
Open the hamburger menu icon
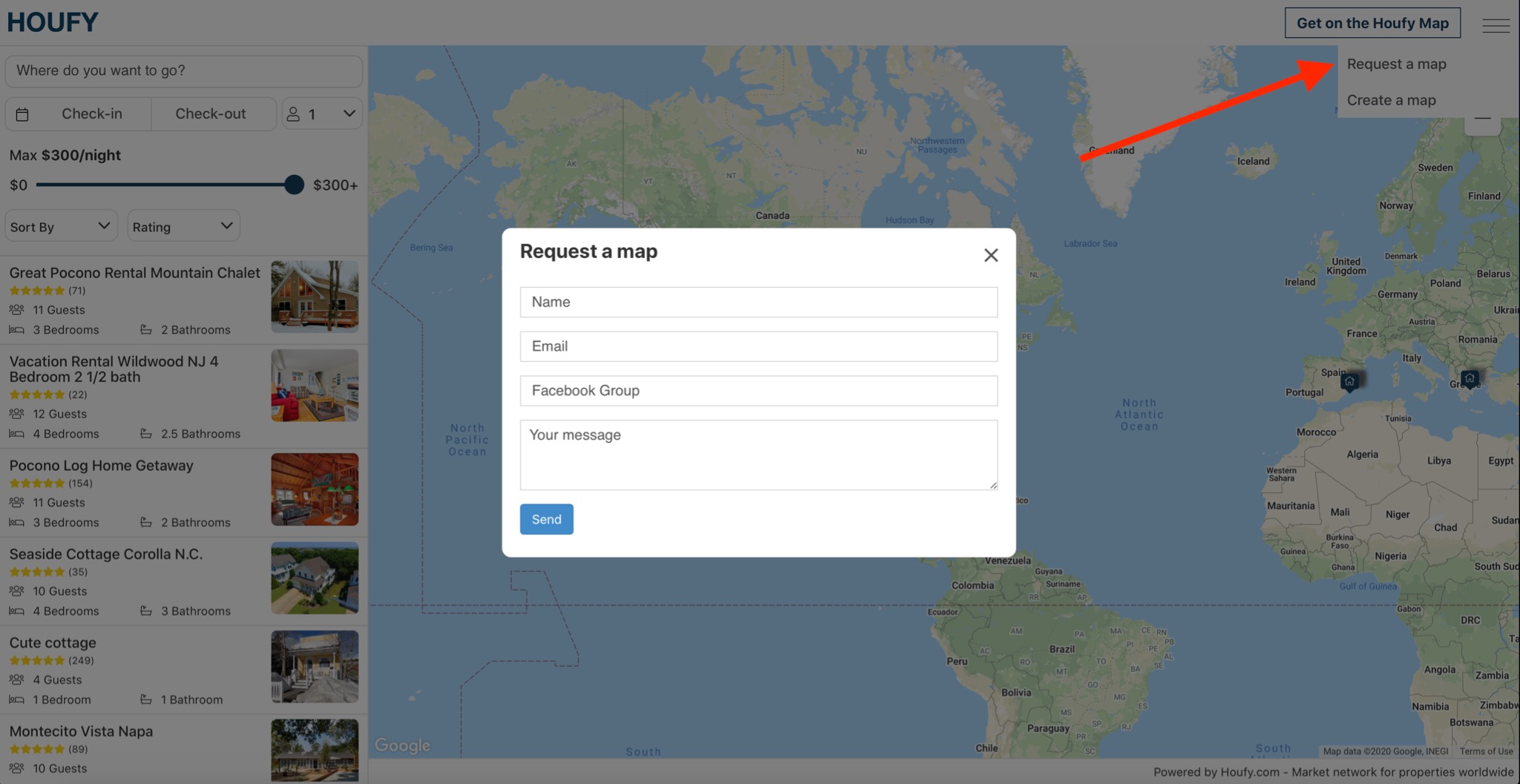(1496, 25)
